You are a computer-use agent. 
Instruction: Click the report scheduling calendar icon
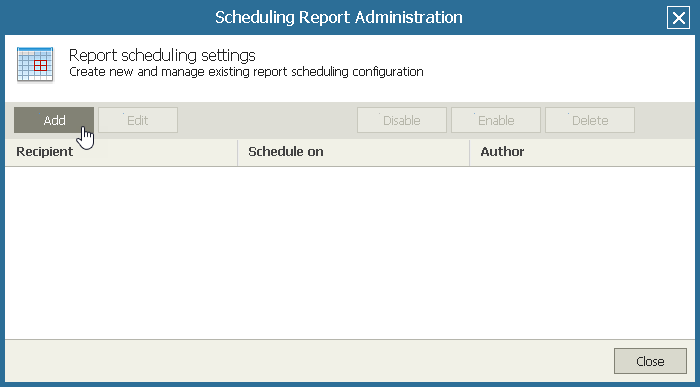coord(35,64)
